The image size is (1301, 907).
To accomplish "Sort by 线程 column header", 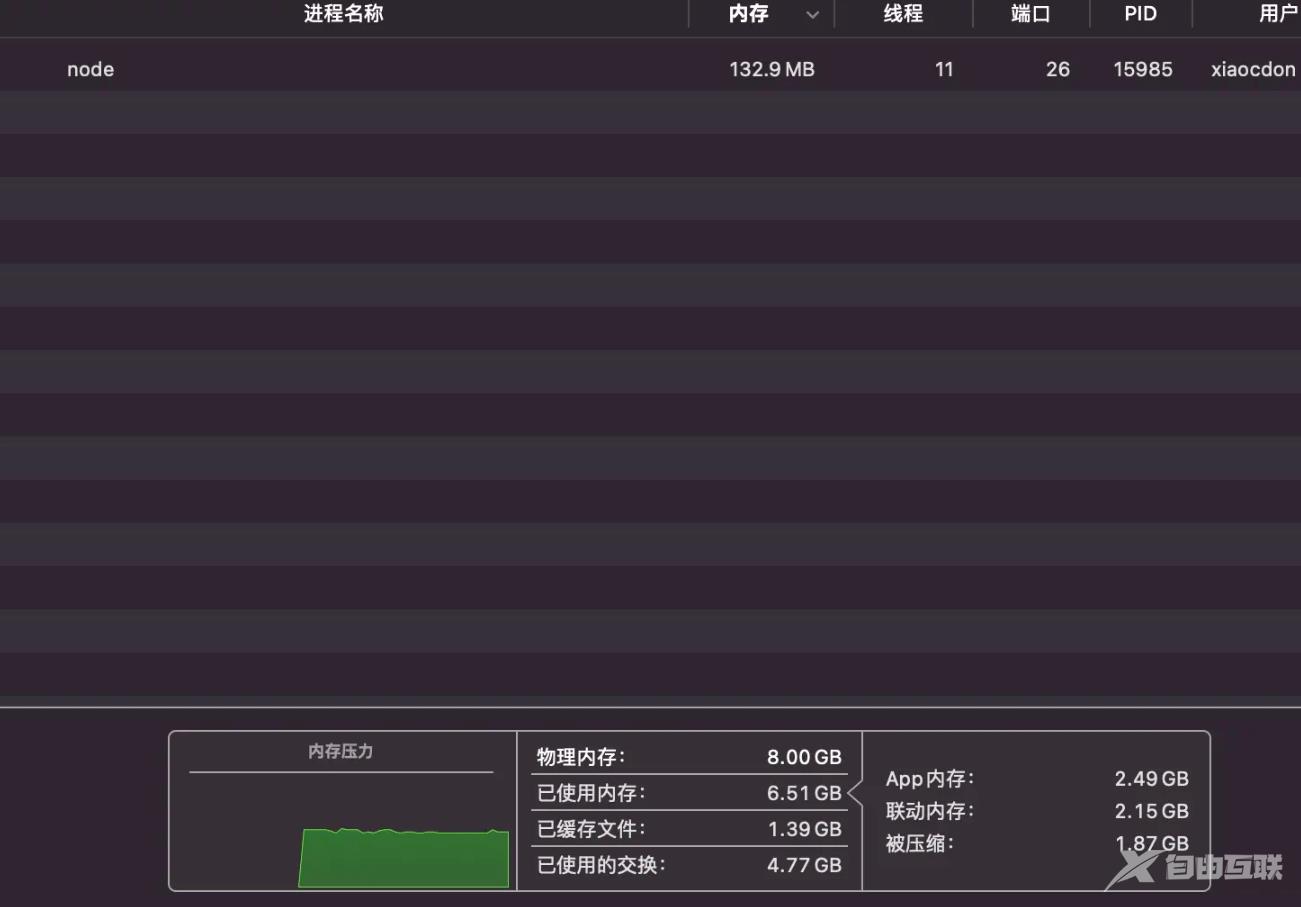I will point(902,14).
